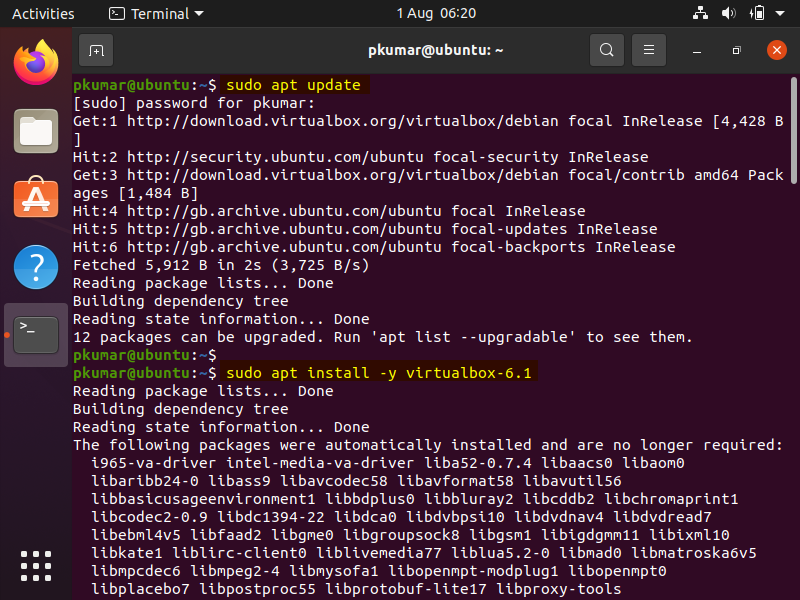This screenshot has width=800, height=600.
Task: Click 'sudo apt install -y virtualbox-6.1' command
Action: 379,373
